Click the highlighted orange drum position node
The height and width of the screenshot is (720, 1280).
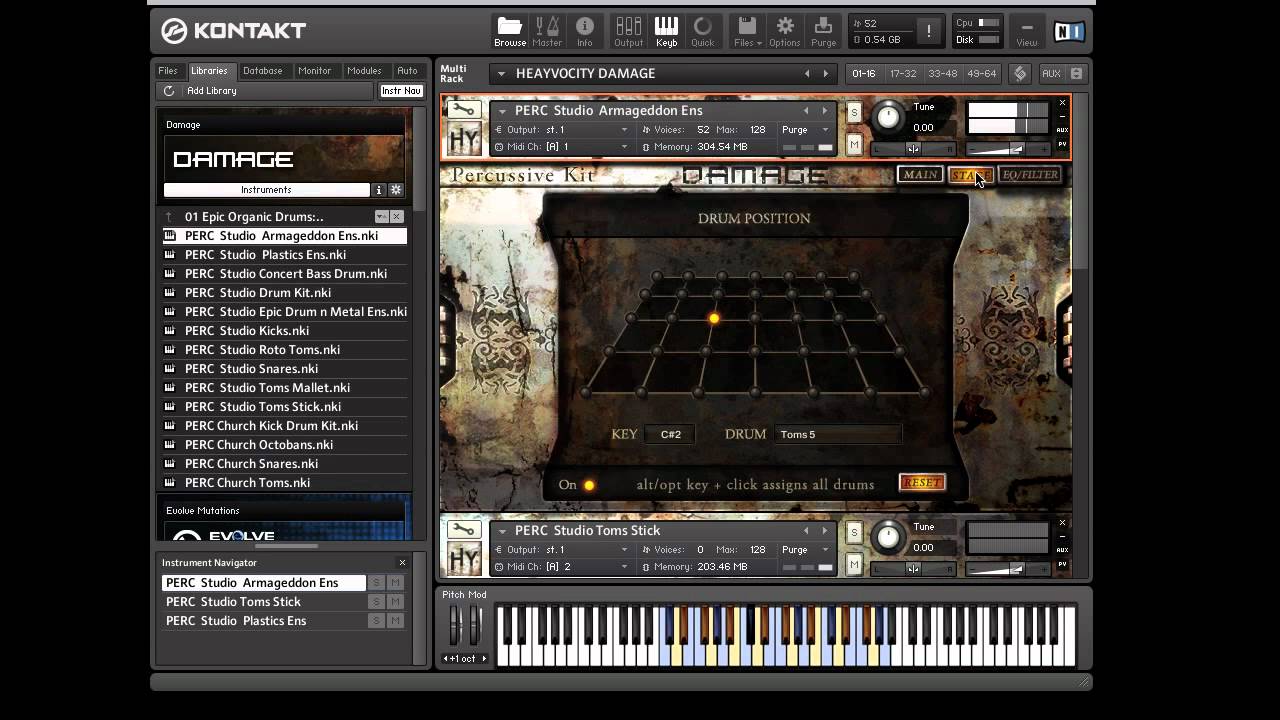[714, 319]
